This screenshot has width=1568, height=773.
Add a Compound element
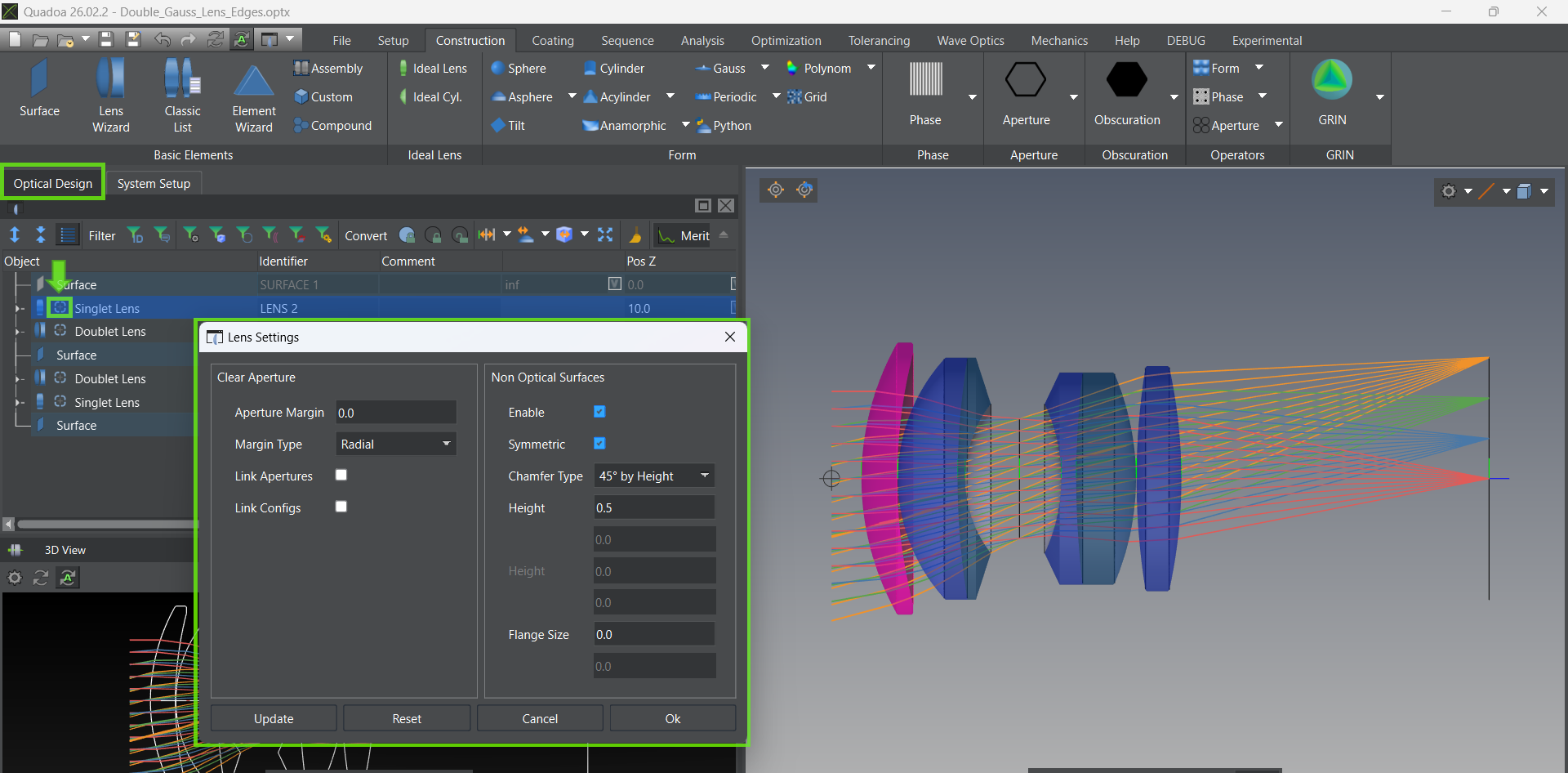pos(333,125)
